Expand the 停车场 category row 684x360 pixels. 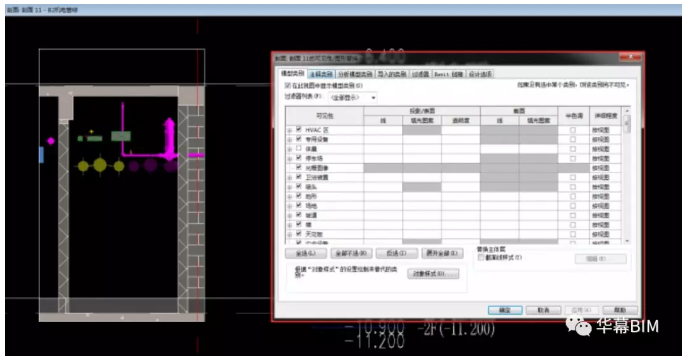(290, 158)
